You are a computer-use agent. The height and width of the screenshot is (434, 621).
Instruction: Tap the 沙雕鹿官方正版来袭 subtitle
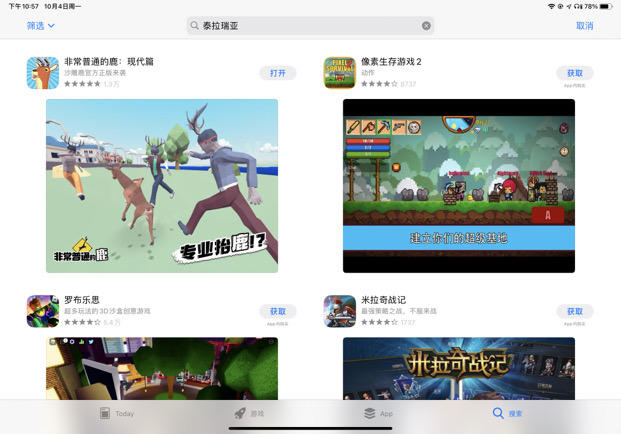[x=95, y=73]
